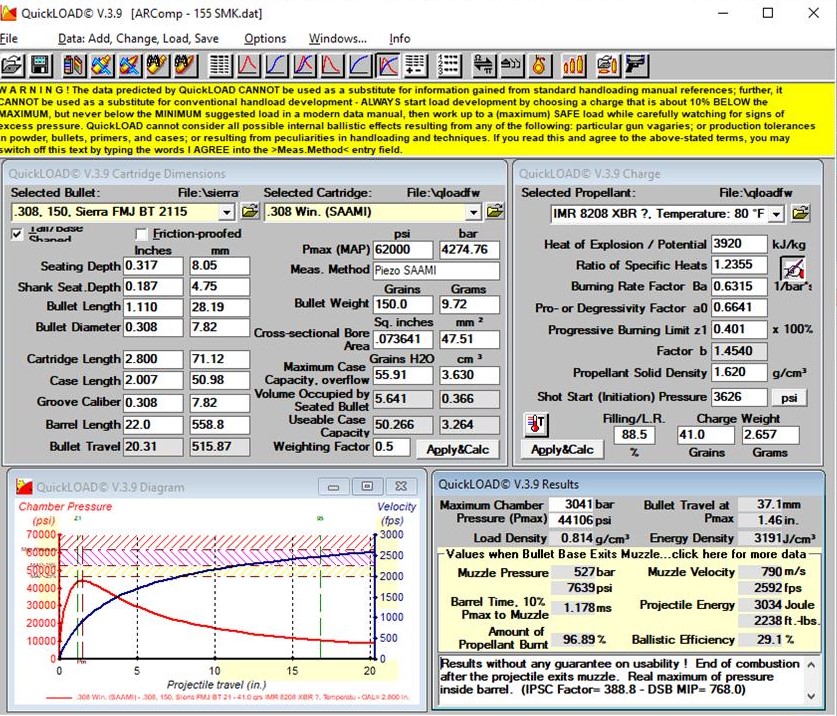Click the arrow-and-chevrons icon left of flask
Image resolution: width=837 pixels, height=716 pixels.
pyautogui.click(x=511, y=65)
